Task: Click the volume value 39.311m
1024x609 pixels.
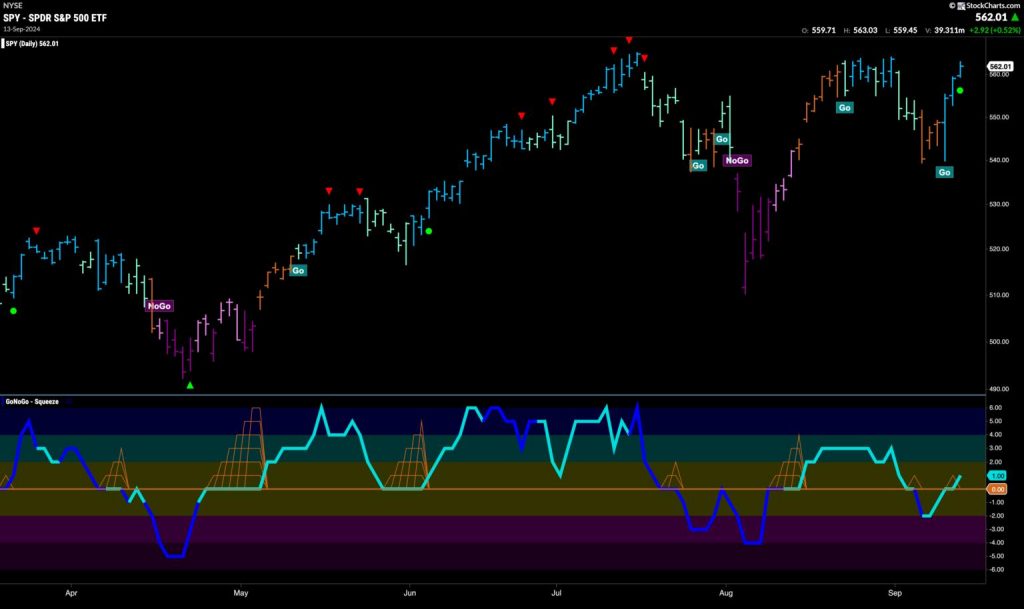Action: (x=949, y=30)
